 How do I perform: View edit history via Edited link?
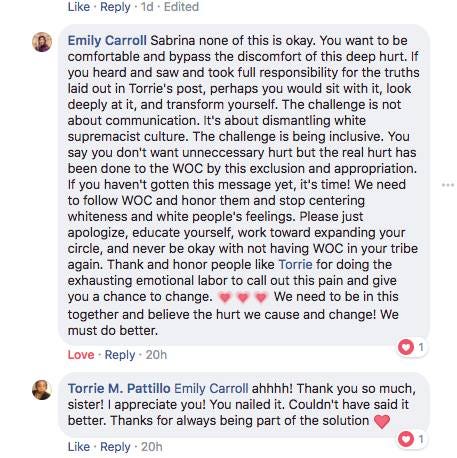pyautogui.click(x=181, y=7)
